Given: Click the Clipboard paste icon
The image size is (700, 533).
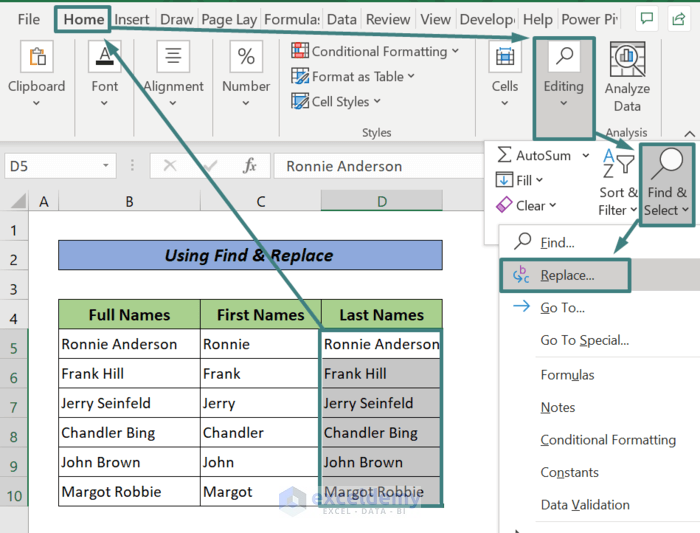Looking at the screenshot, I should click(37, 58).
